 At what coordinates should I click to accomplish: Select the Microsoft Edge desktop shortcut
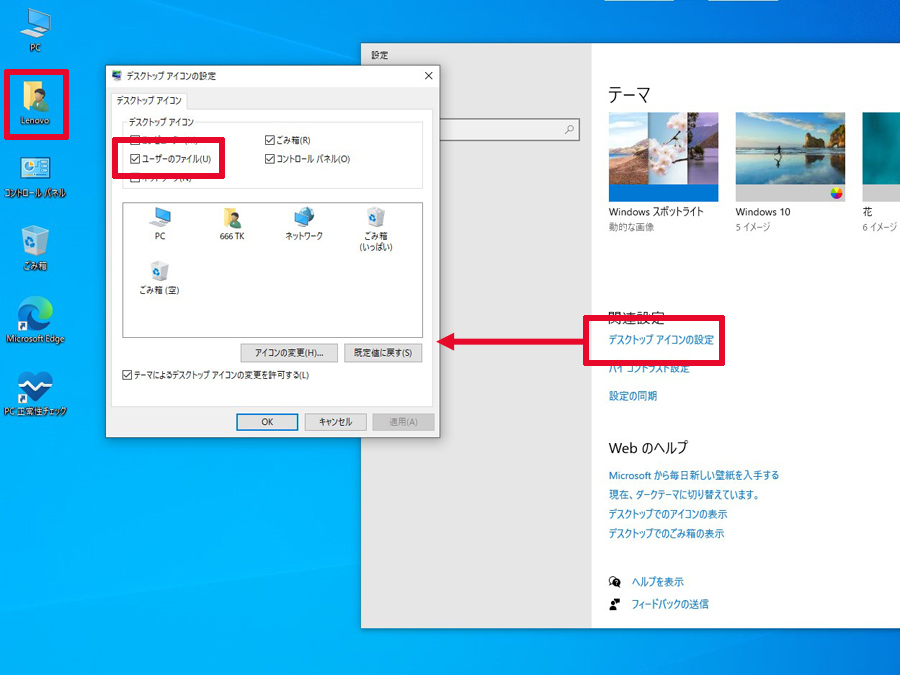[35, 320]
